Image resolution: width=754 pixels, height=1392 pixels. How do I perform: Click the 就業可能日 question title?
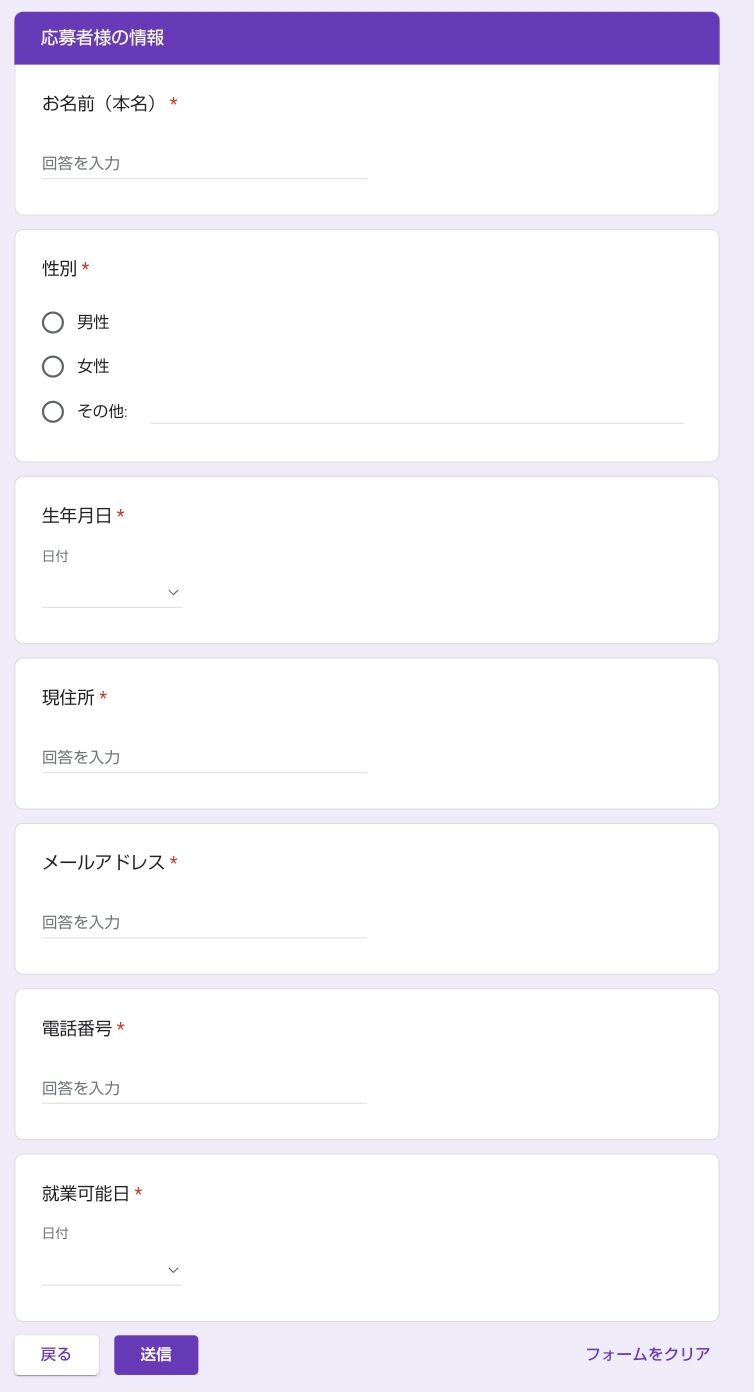[x=86, y=1193]
